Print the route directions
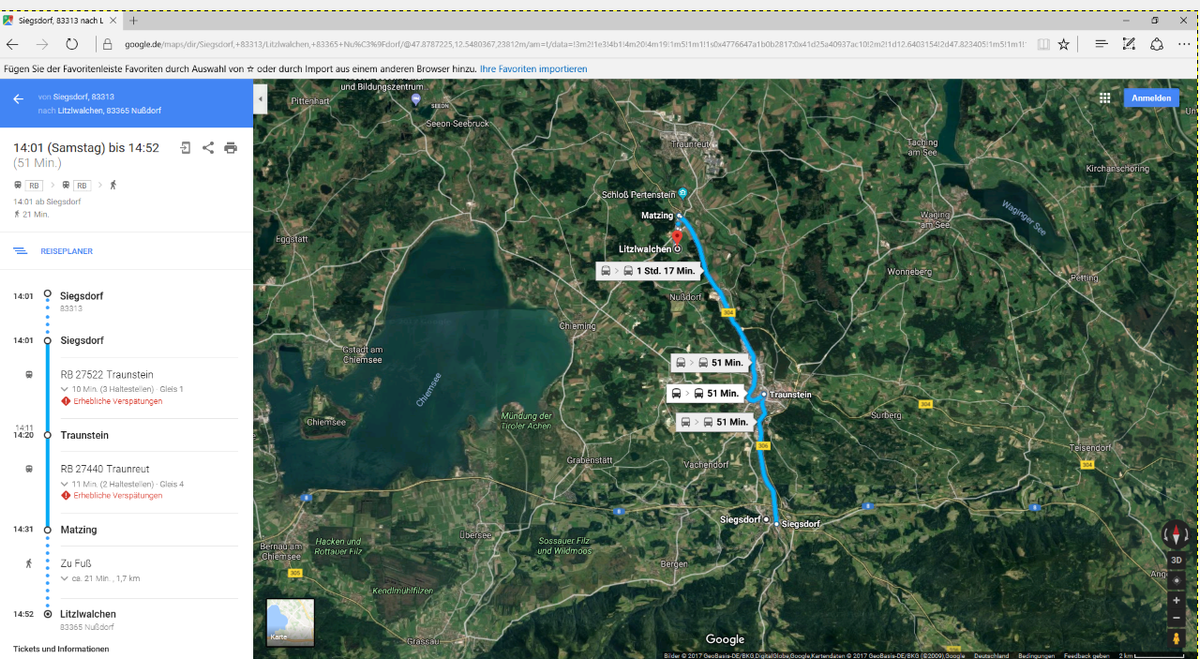This screenshot has height=659, width=1200. tap(231, 148)
